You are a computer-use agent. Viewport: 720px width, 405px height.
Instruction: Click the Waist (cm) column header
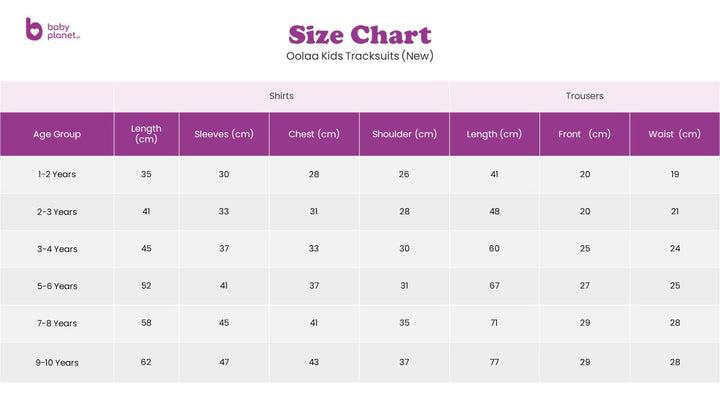point(675,134)
